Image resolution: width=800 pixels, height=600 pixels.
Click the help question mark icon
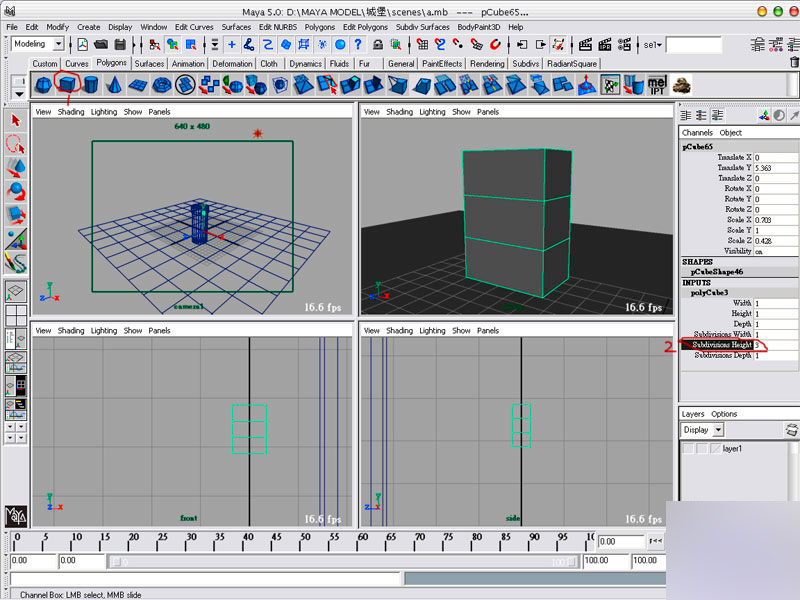(x=359, y=44)
